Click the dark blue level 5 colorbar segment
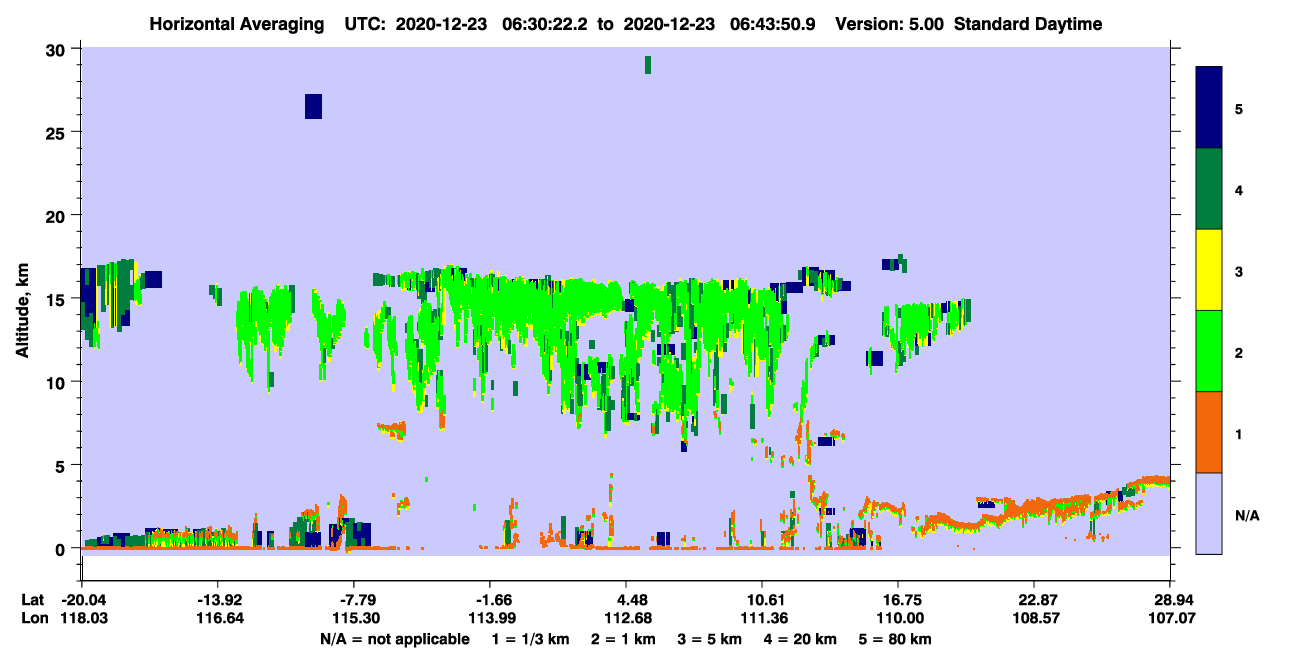The width and height of the screenshot is (1300, 667). pos(1209,108)
